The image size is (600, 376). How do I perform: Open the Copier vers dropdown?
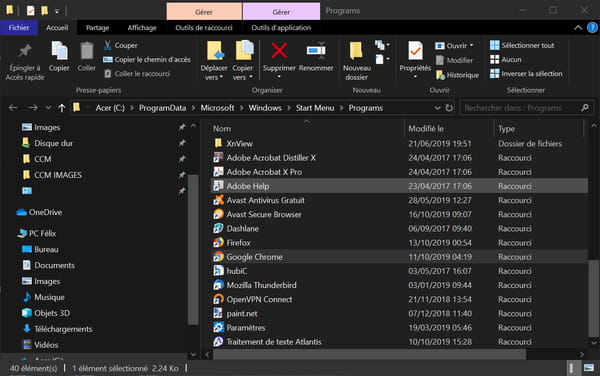click(243, 61)
